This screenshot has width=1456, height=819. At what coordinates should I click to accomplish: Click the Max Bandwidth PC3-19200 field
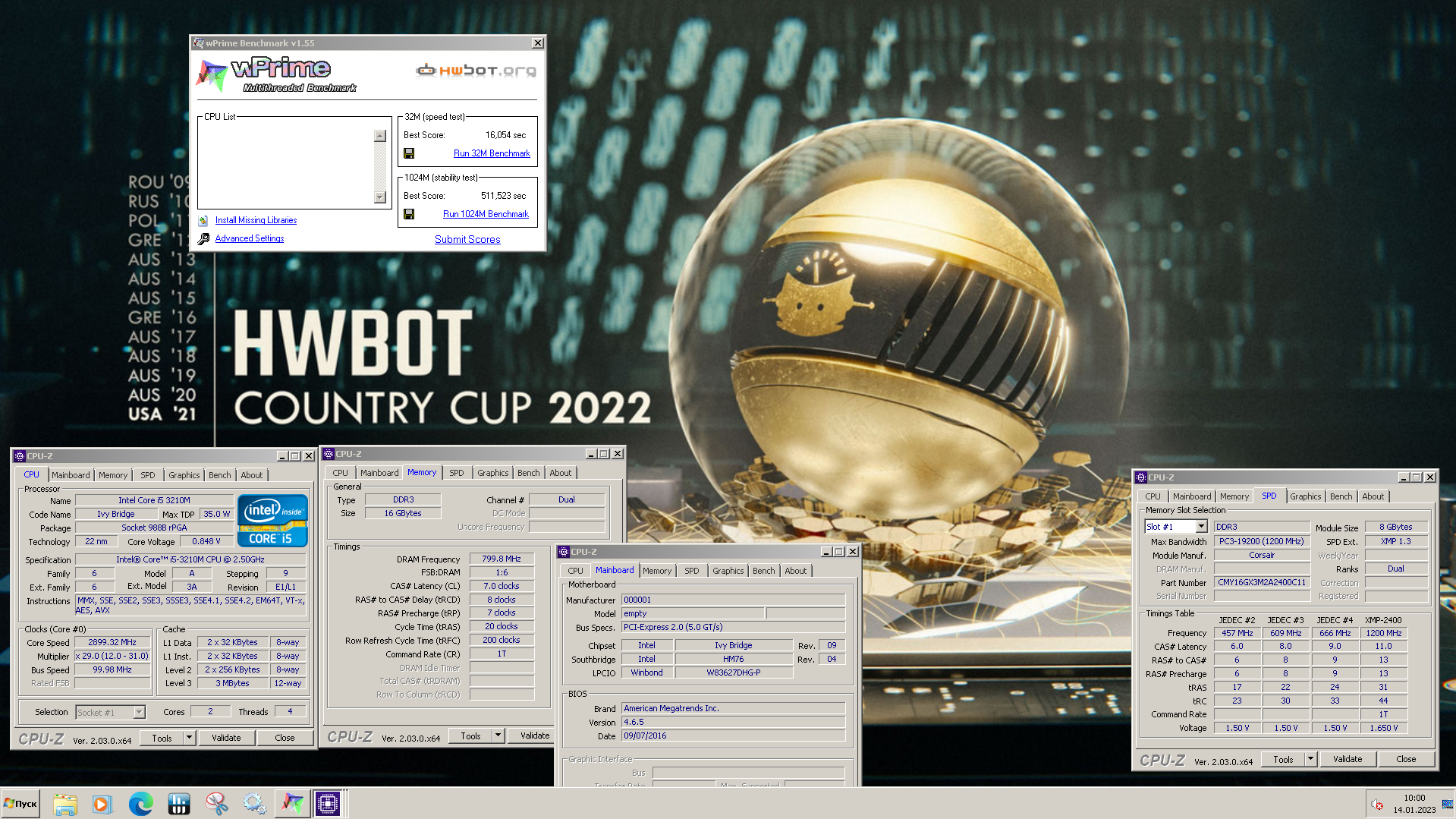1262,541
